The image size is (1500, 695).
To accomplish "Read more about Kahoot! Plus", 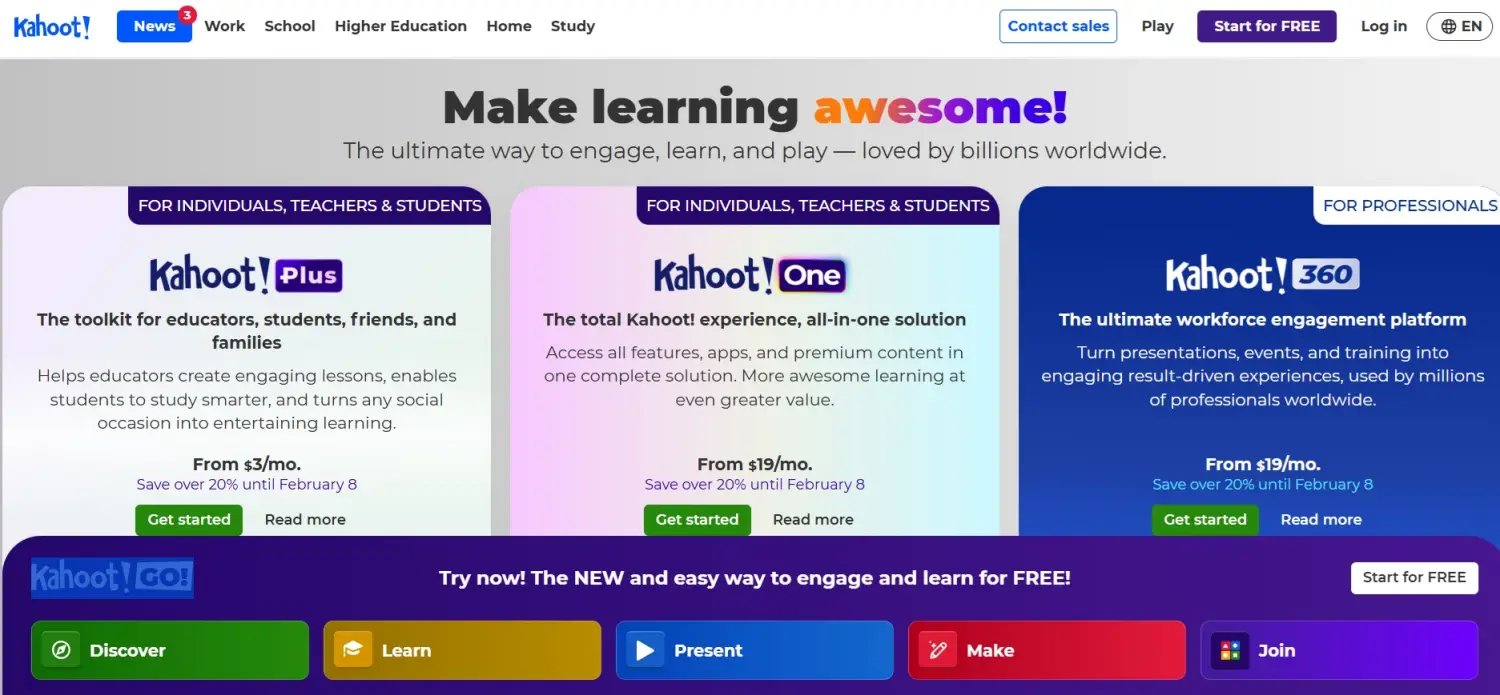I will coord(305,520).
